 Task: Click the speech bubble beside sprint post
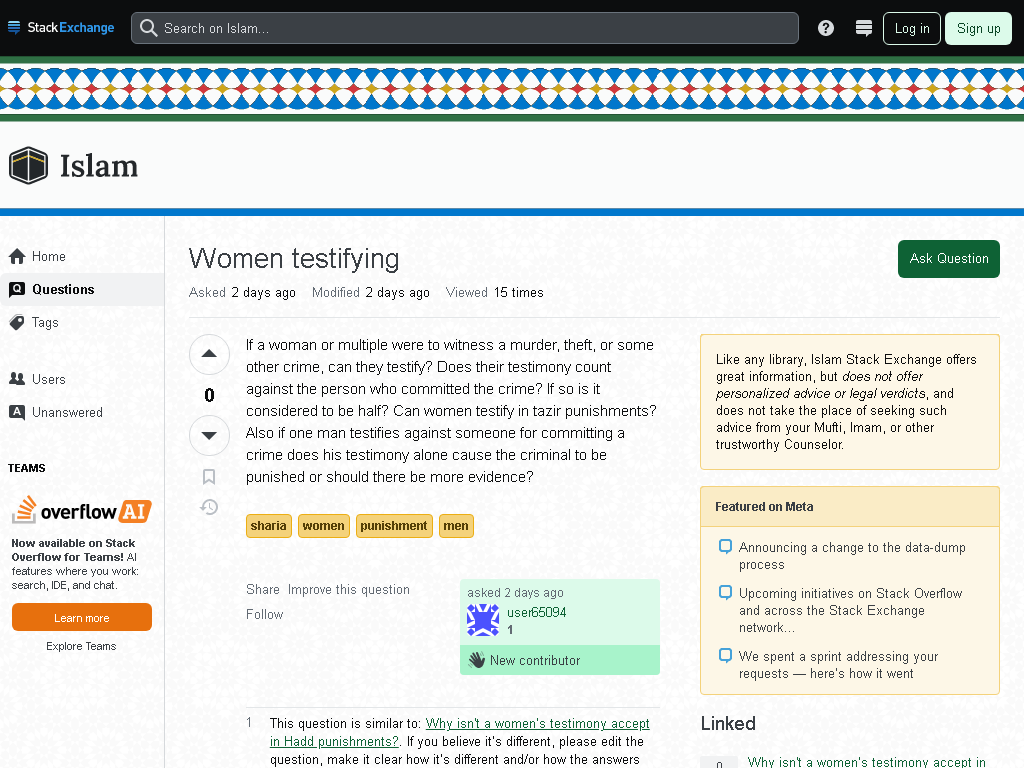click(x=725, y=655)
